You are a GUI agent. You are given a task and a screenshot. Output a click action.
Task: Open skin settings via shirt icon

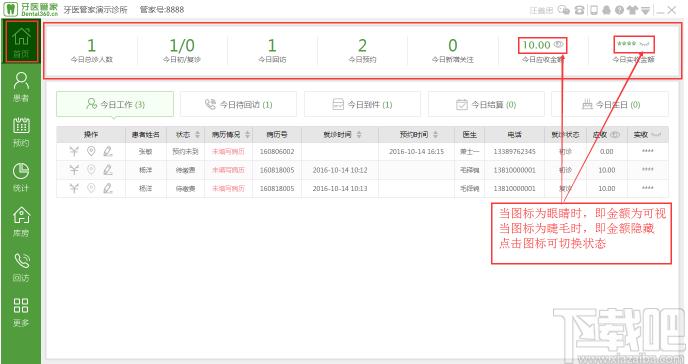pos(632,10)
